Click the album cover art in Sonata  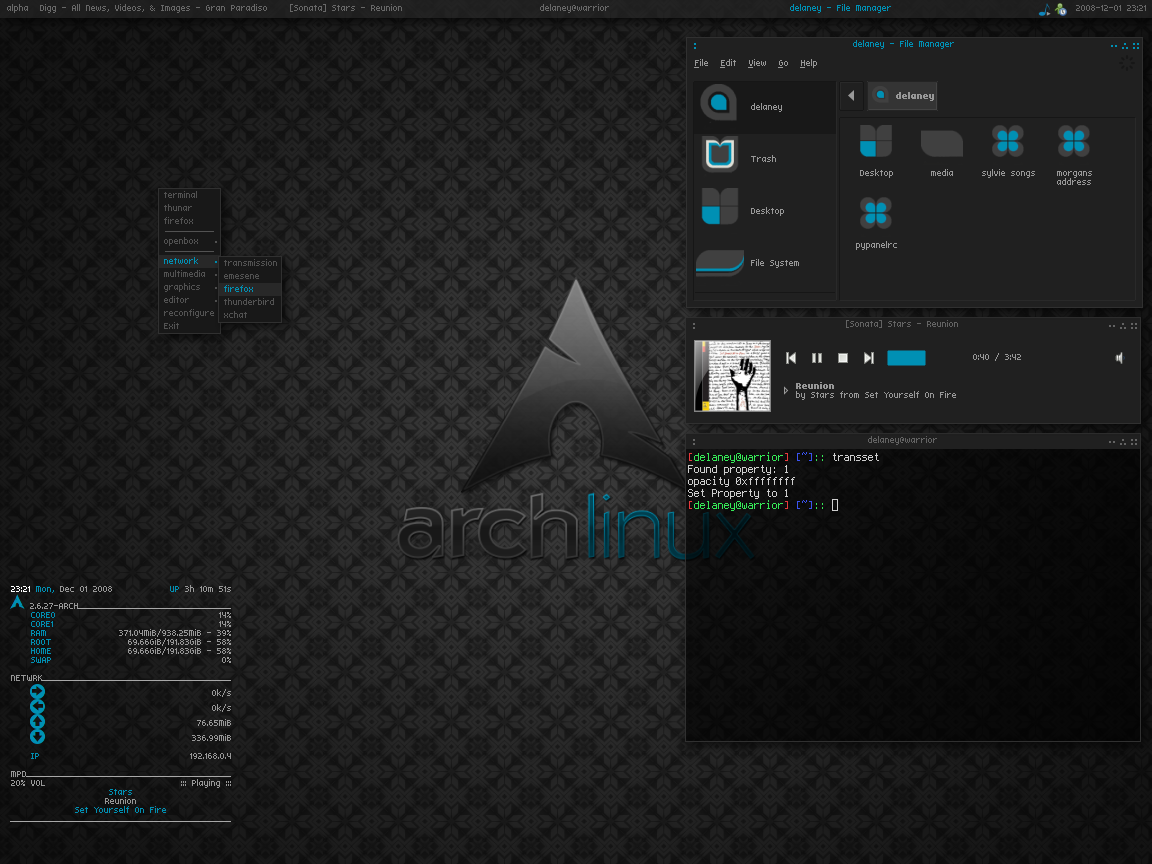(732, 375)
